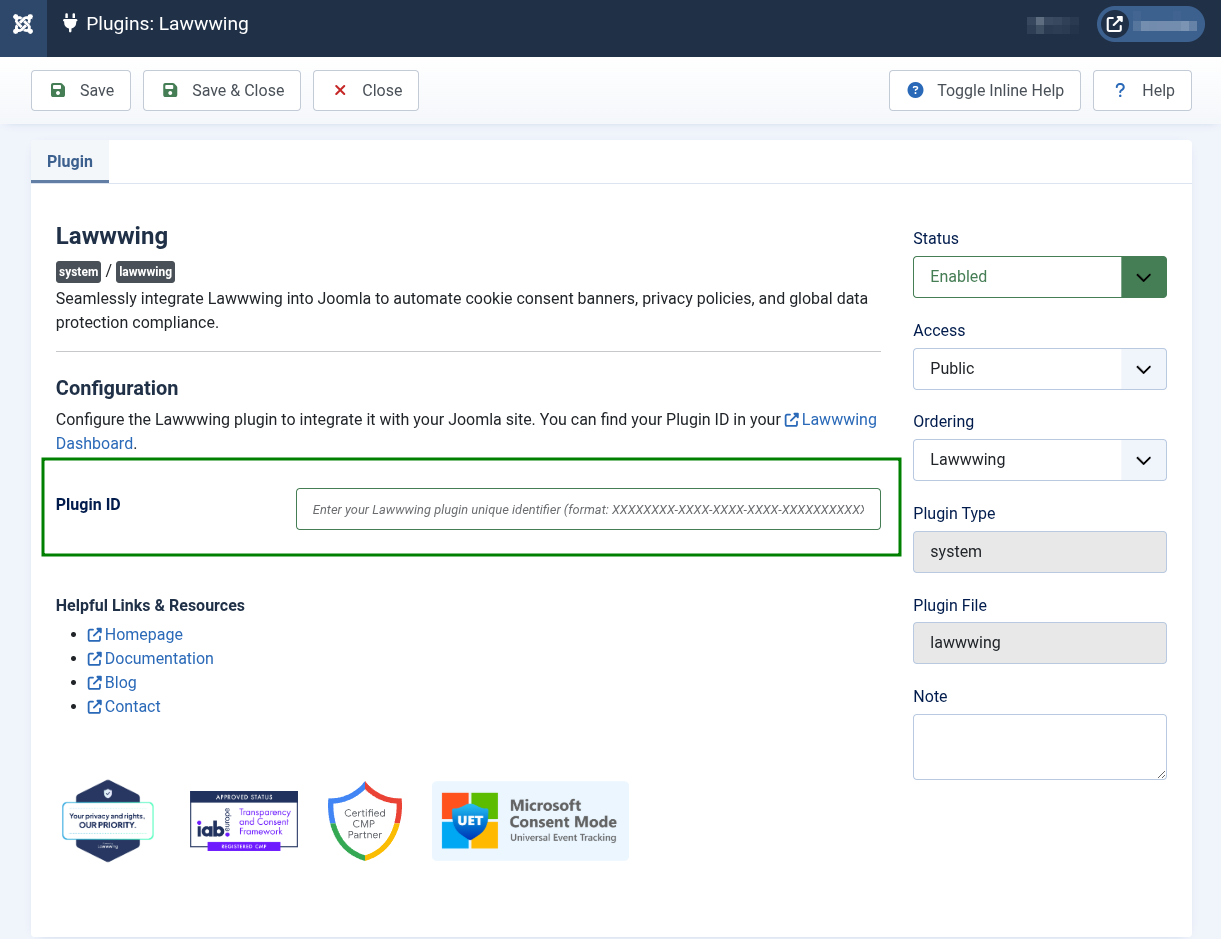Viewport: 1221px width, 939px height.
Task: Click the Lawwwing privacy shield badge
Action: pos(108,820)
